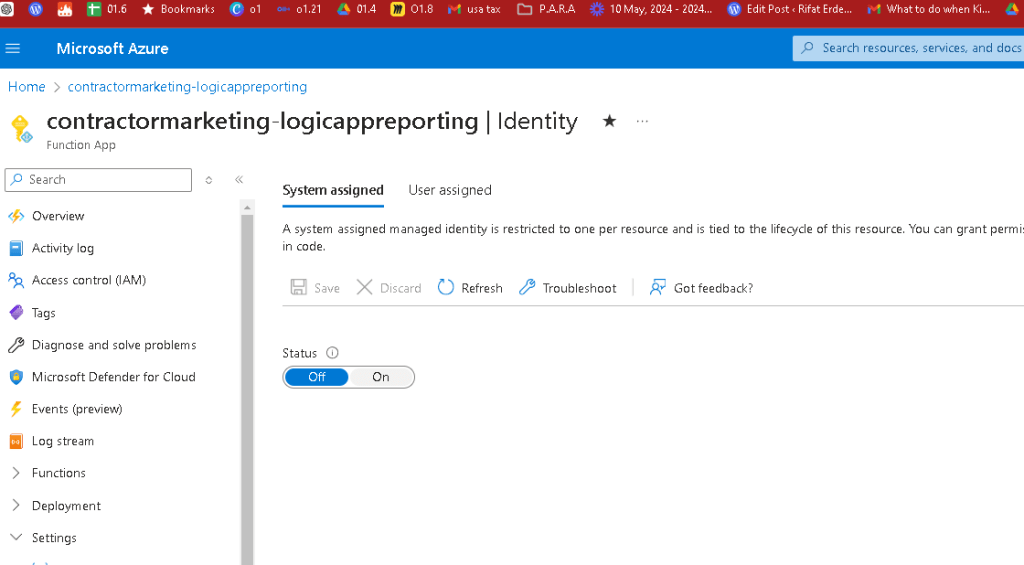Click the Activity log book icon

coord(16,248)
